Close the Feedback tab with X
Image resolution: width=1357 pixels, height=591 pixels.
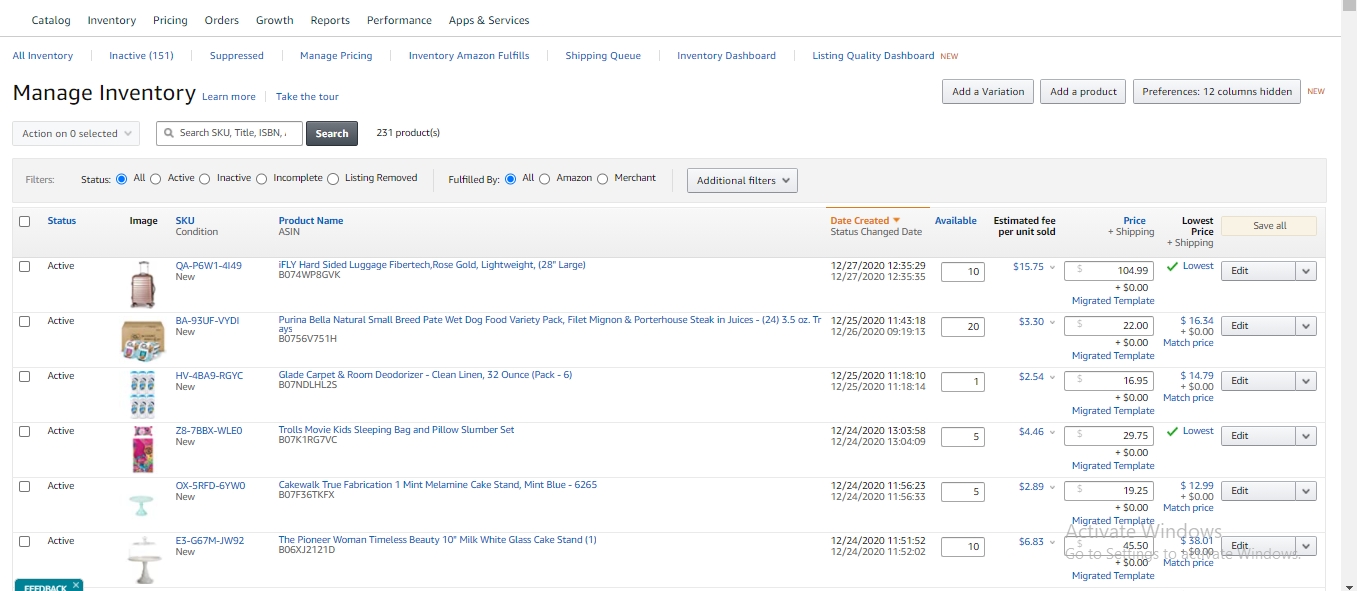(75, 586)
